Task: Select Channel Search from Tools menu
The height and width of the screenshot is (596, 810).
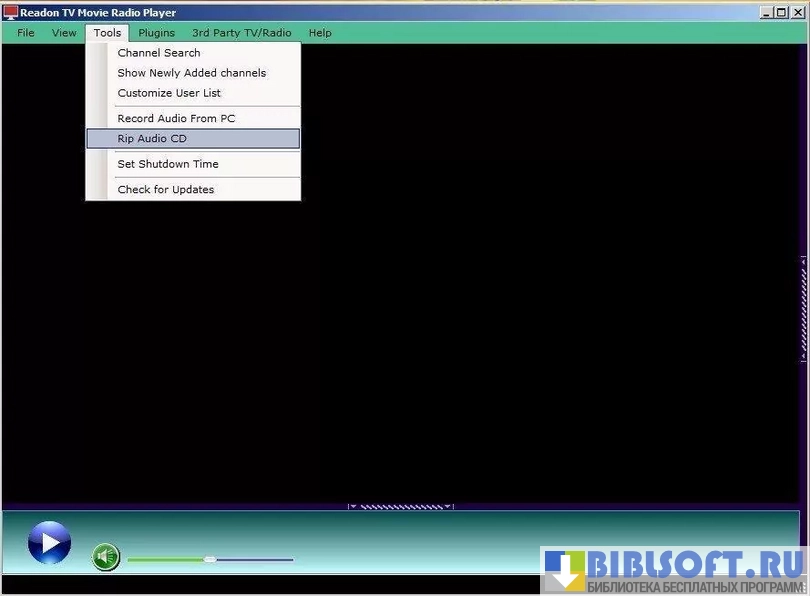Action: pos(159,53)
